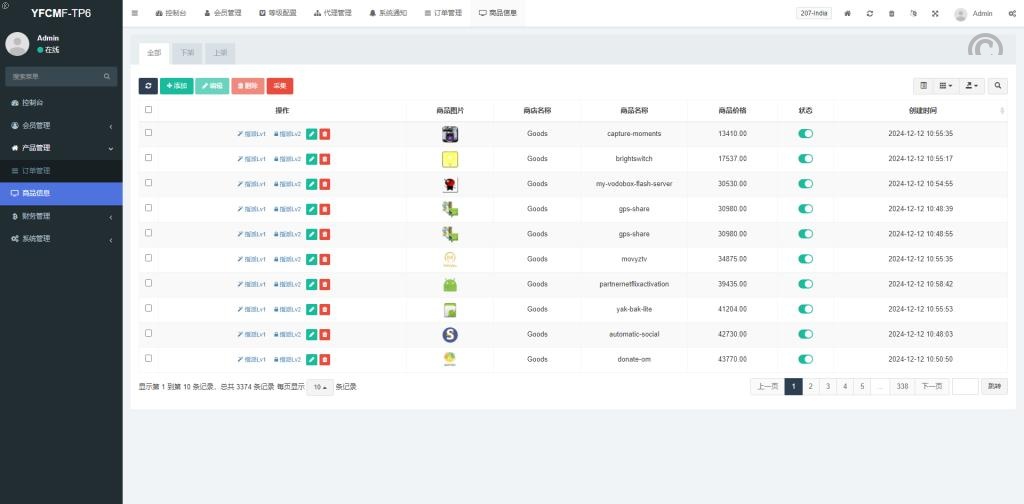Viewport: 1024px width, 504px height.
Task: Click the trash icon in top bar
Action: 891,14
